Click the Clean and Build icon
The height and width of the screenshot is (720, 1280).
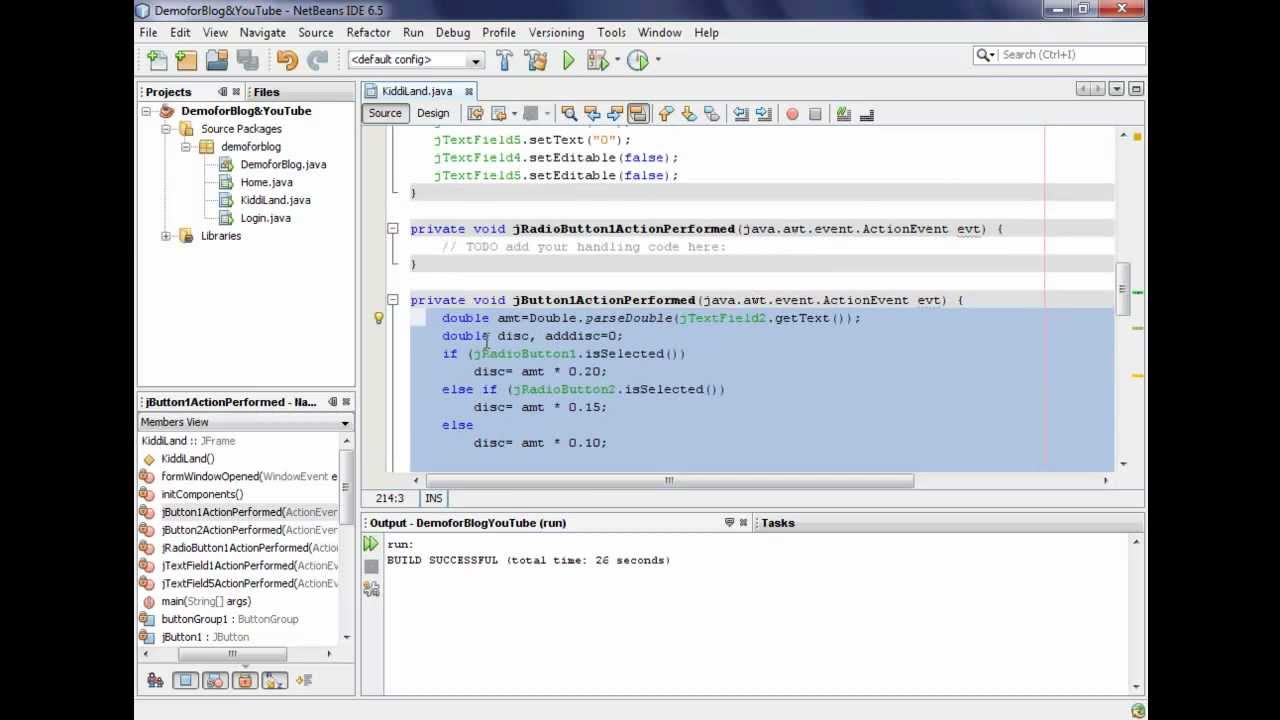[x=535, y=60]
